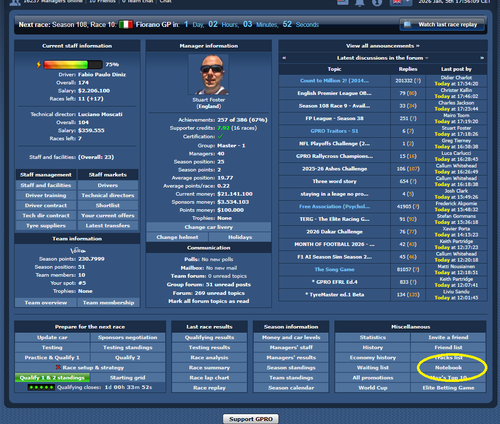
Task: Open Qualify 2 page
Action: pos(128,357)
